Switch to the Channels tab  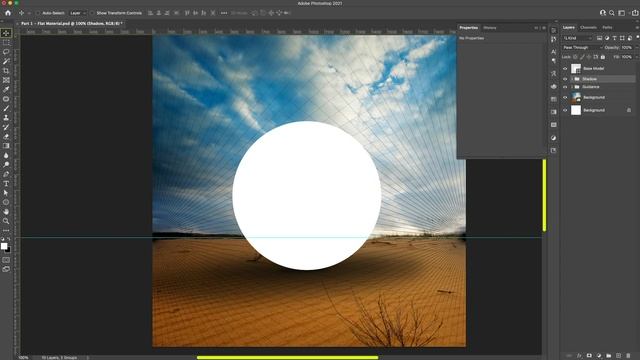588,28
